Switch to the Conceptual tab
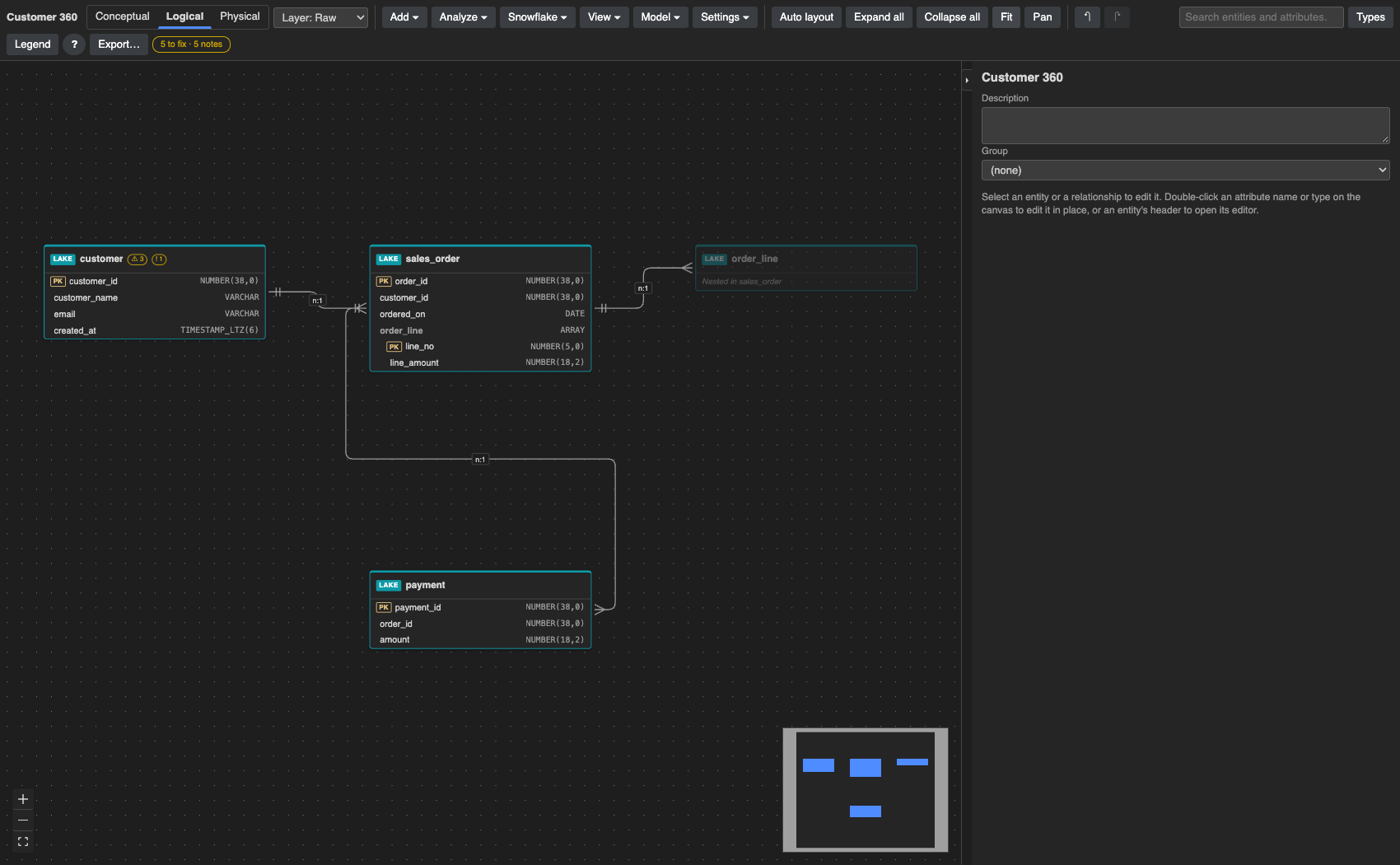The height and width of the screenshot is (865, 1400). click(x=123, y=16)
